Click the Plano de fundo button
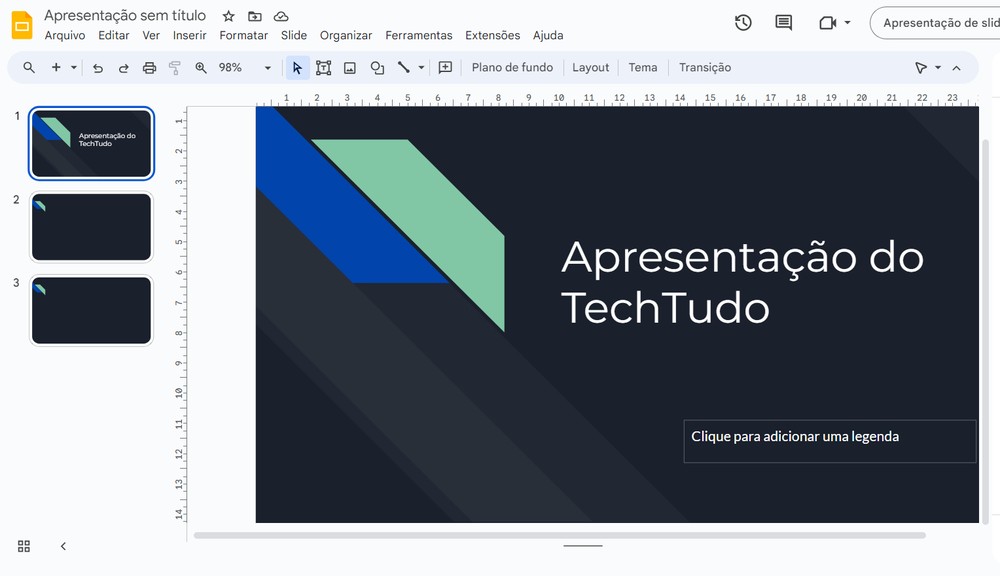1000x576 pixels. (512, 67)
